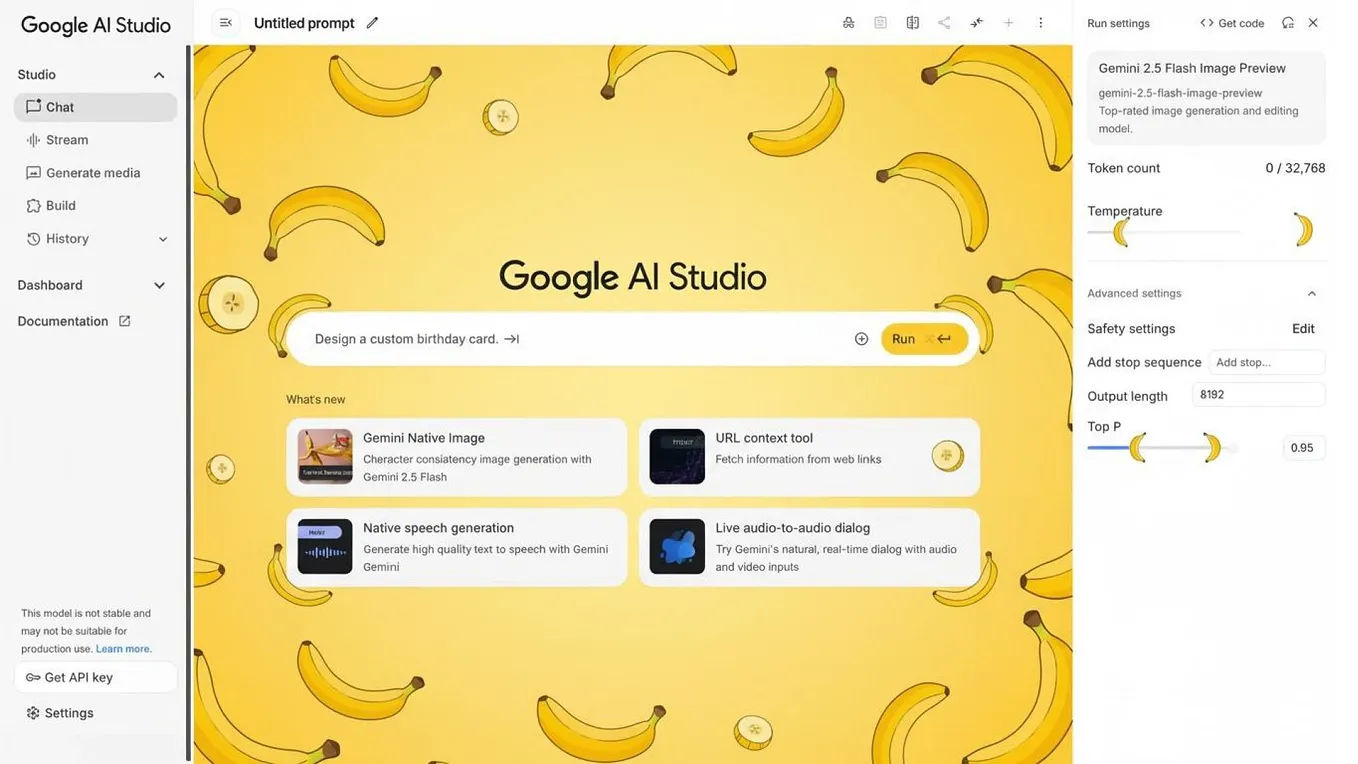
Task: Expand the Dashboard section in sidebar
Action: (158, 285)
